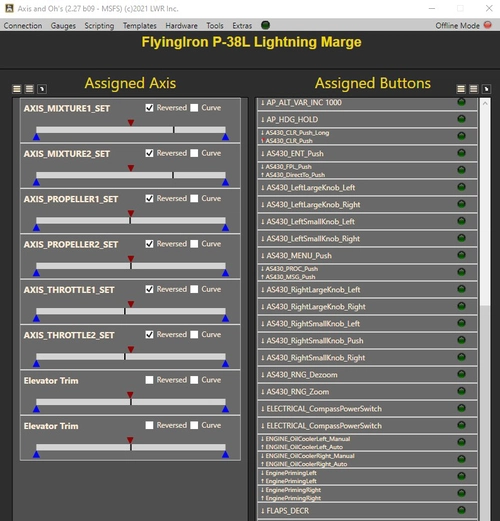Image resolution: width=500 pixels, height=521 pixels.
Task: Click the AXIS_MIXTURE1_SET slider bar
Action: pos(131,130)
